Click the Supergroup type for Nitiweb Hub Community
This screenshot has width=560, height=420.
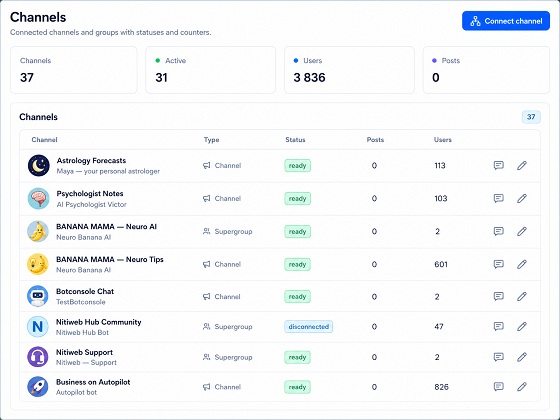click(228, 326)
